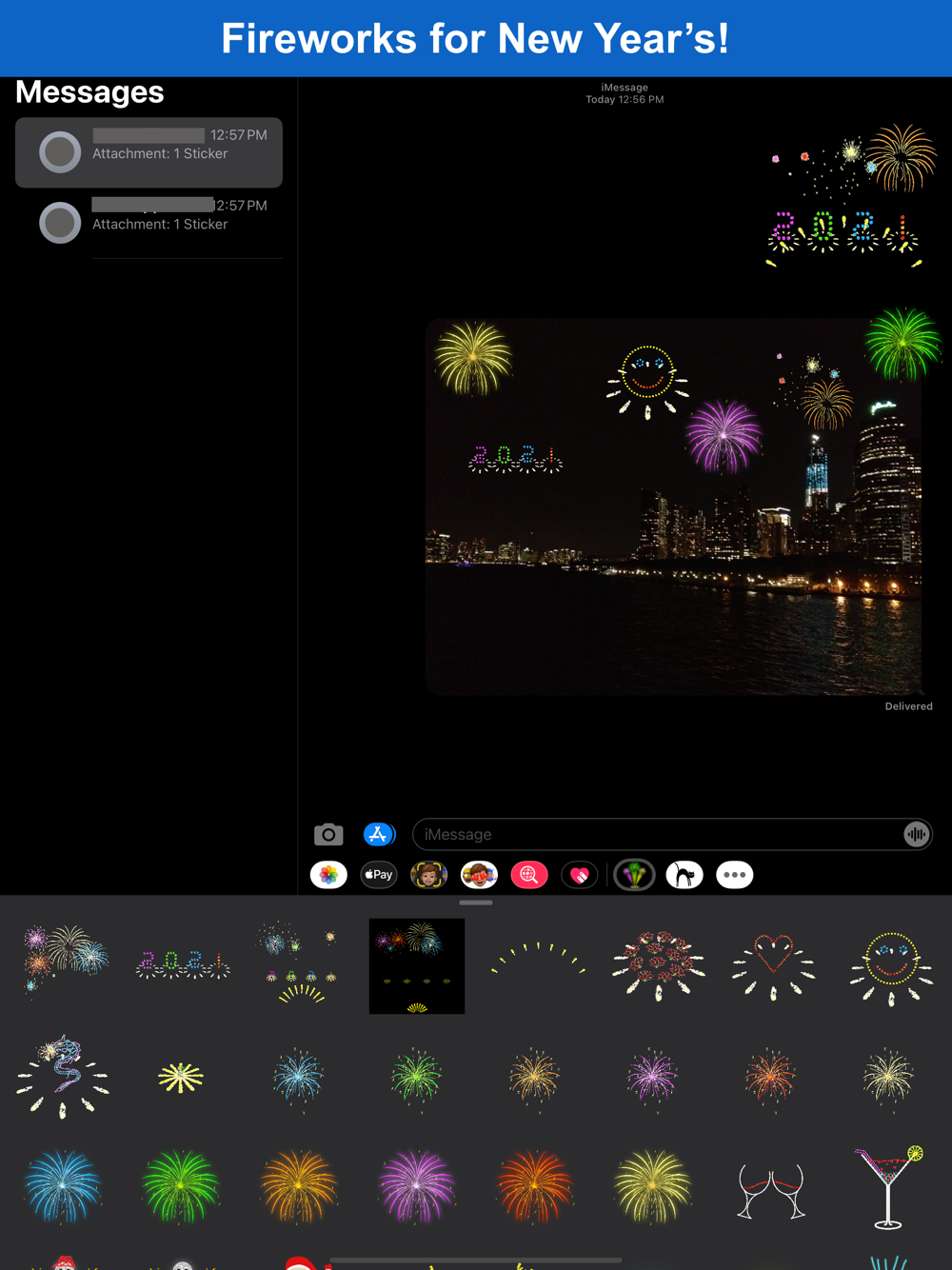This screenshot has height=1270, width=952.
Task: Select the large red firework sticker
Action: 534,1185
